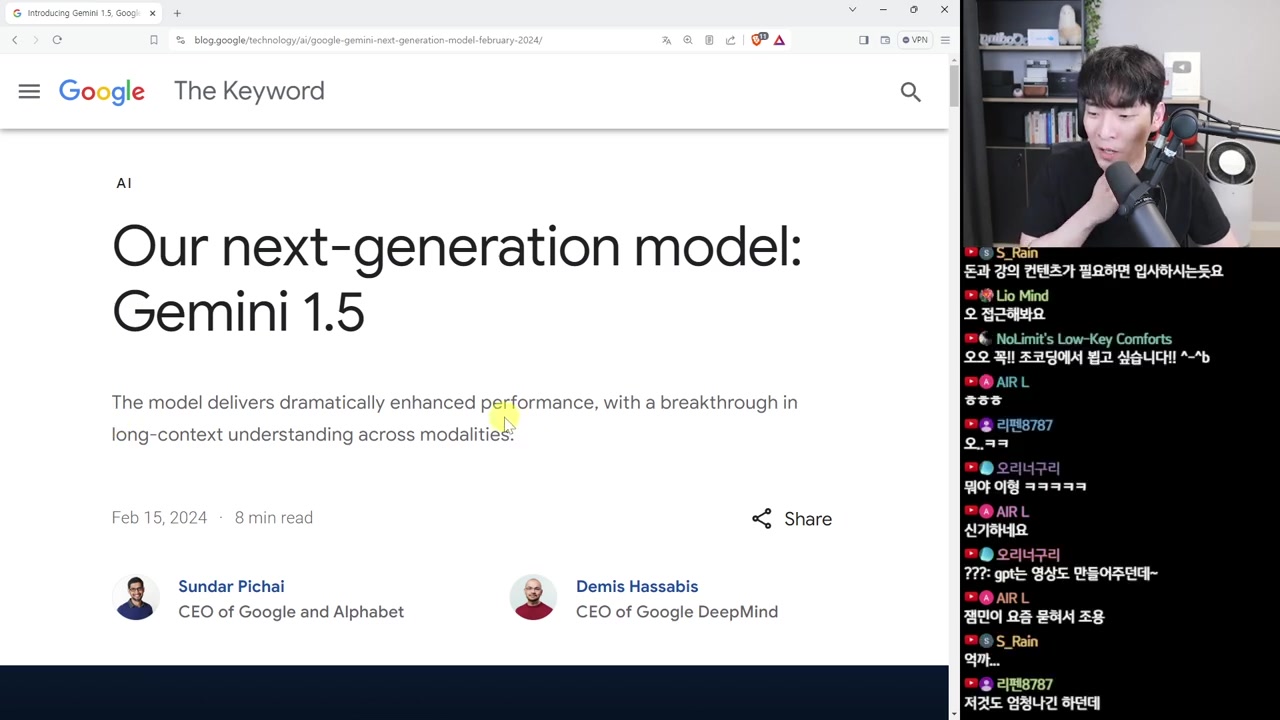Open the Brave Wallet
Image resolution: width=1280 pixels, height=720 pixels.
point(885,40)
